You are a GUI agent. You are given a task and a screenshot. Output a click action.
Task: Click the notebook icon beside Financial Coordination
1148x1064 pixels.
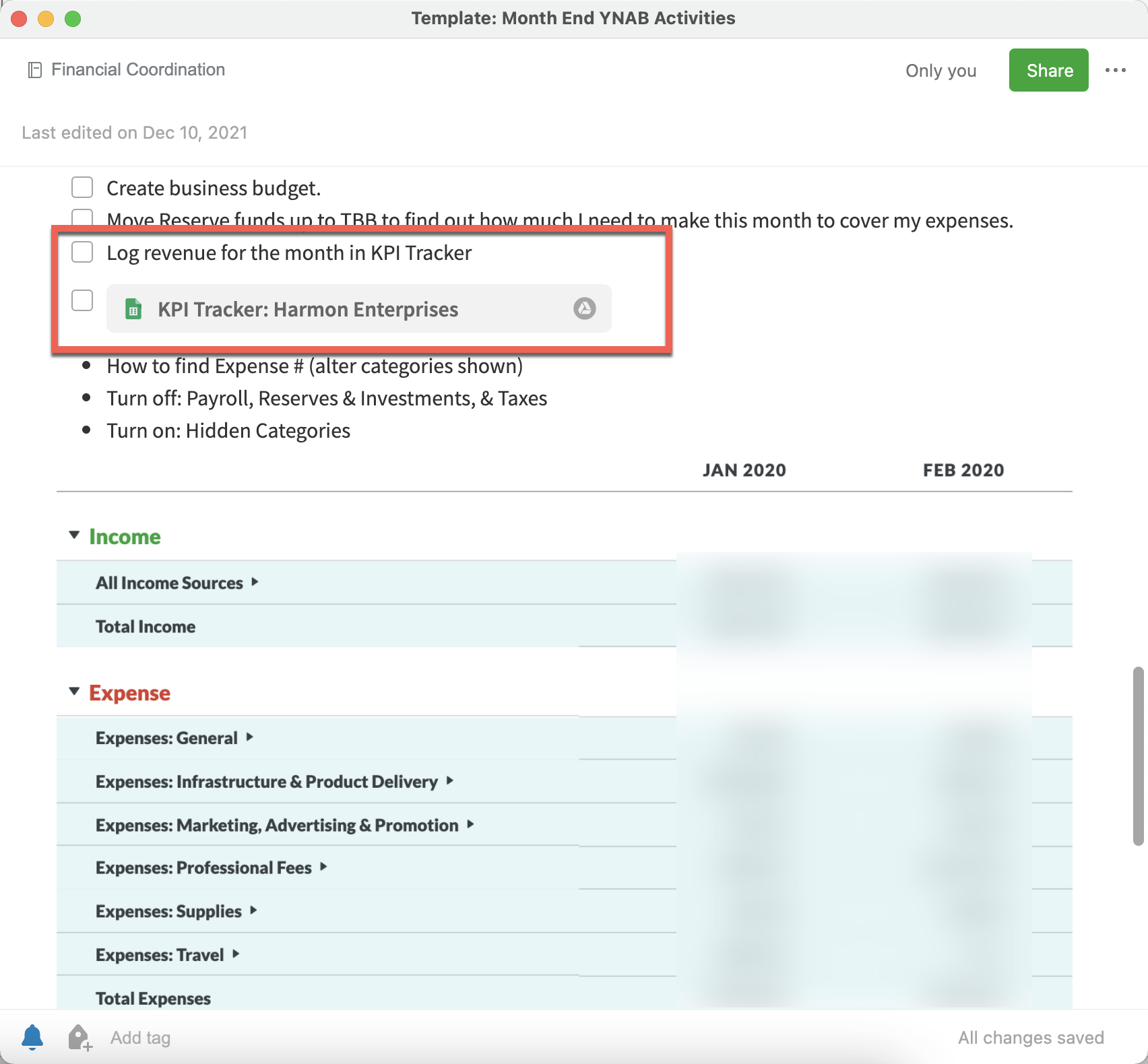[35, 69]
